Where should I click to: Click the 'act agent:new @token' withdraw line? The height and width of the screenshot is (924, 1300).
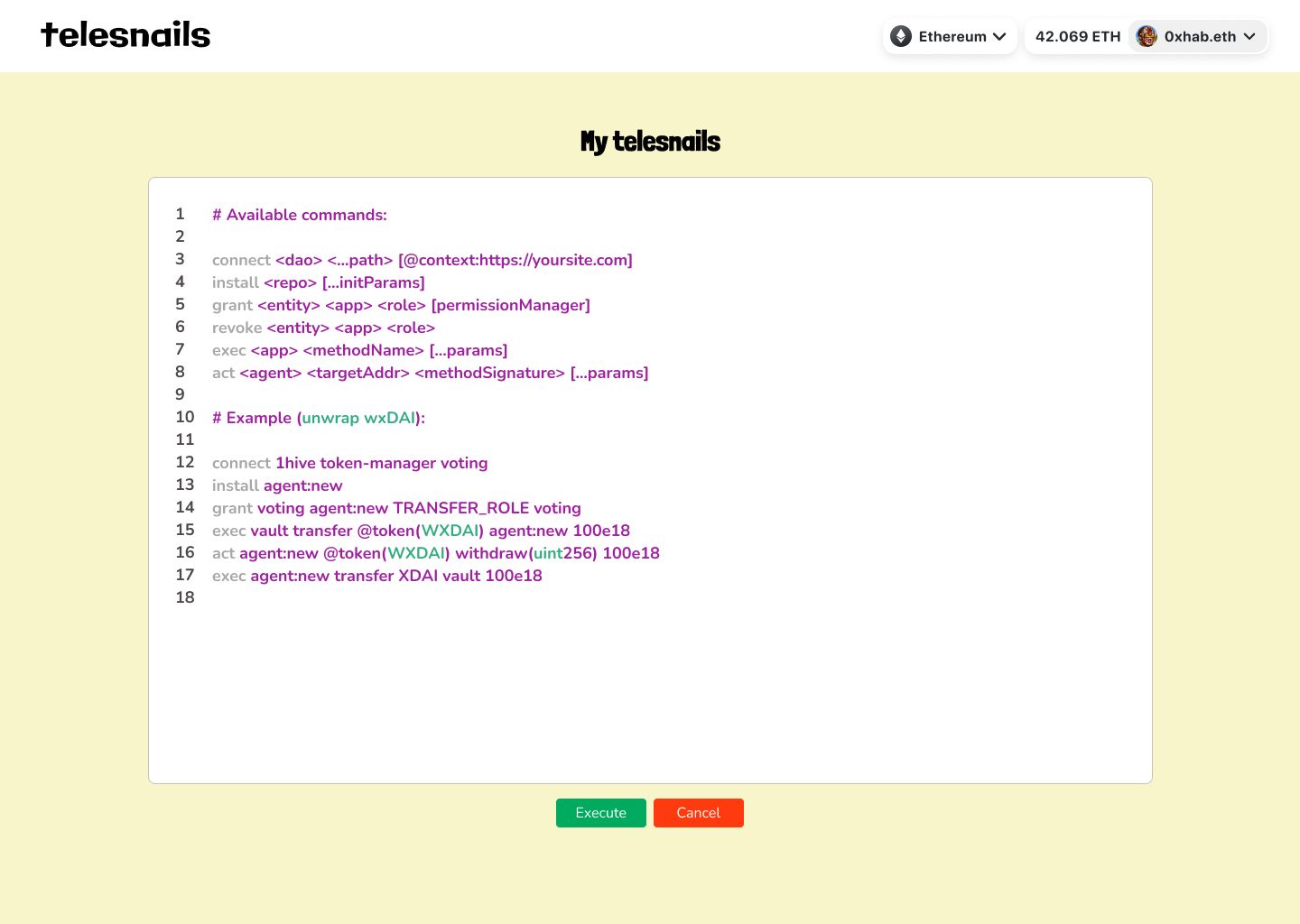(436, 553)
